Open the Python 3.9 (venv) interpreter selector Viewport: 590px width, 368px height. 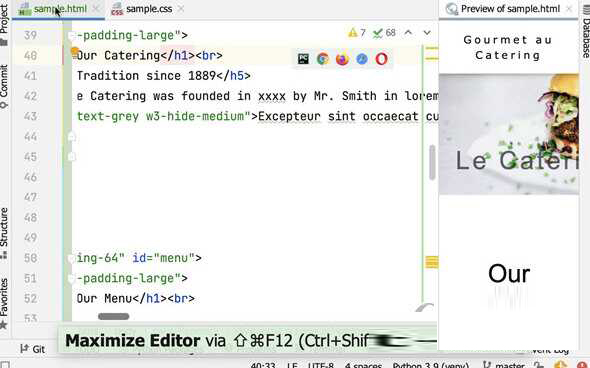point(431,365)
